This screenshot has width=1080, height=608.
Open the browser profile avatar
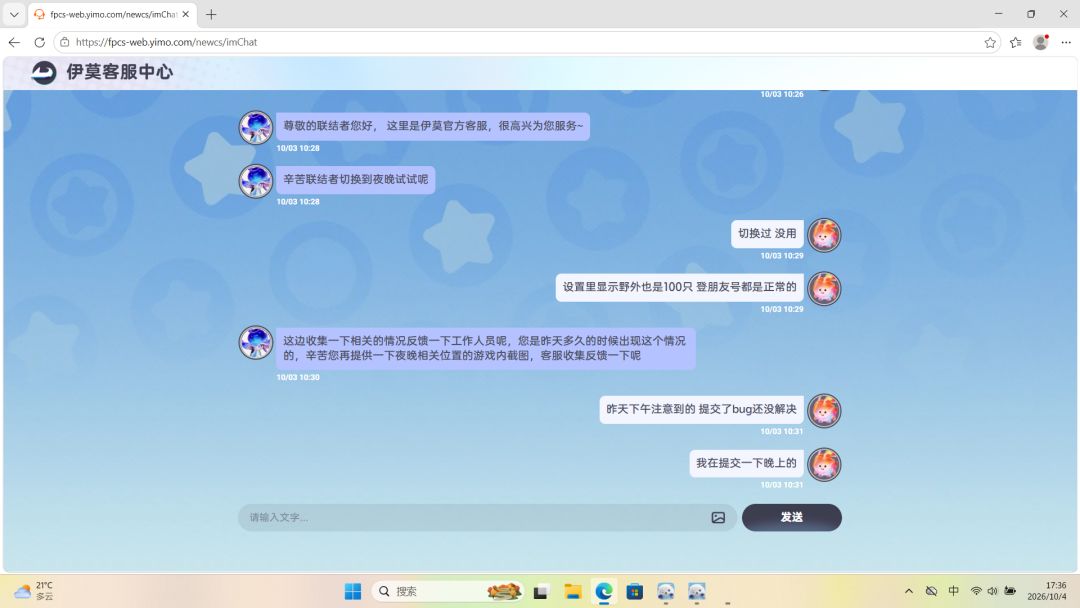coord(1041,42)
